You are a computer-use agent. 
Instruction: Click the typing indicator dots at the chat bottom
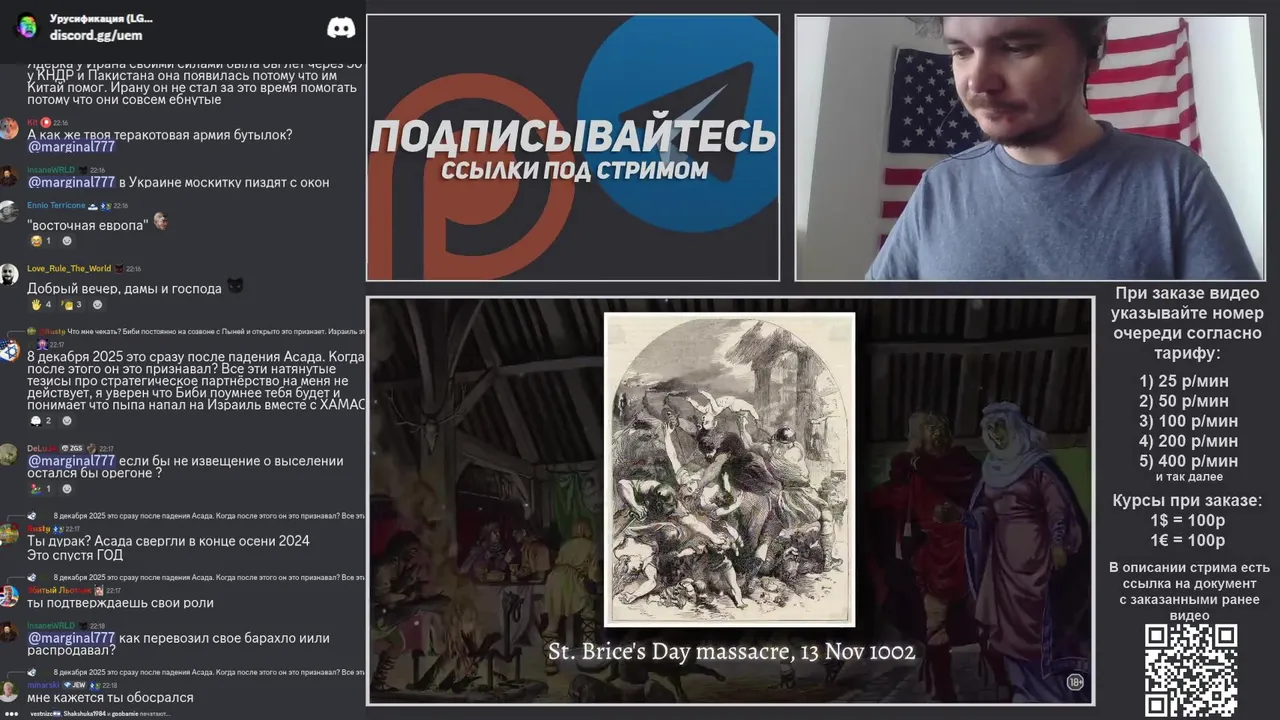tap(12, 714)
